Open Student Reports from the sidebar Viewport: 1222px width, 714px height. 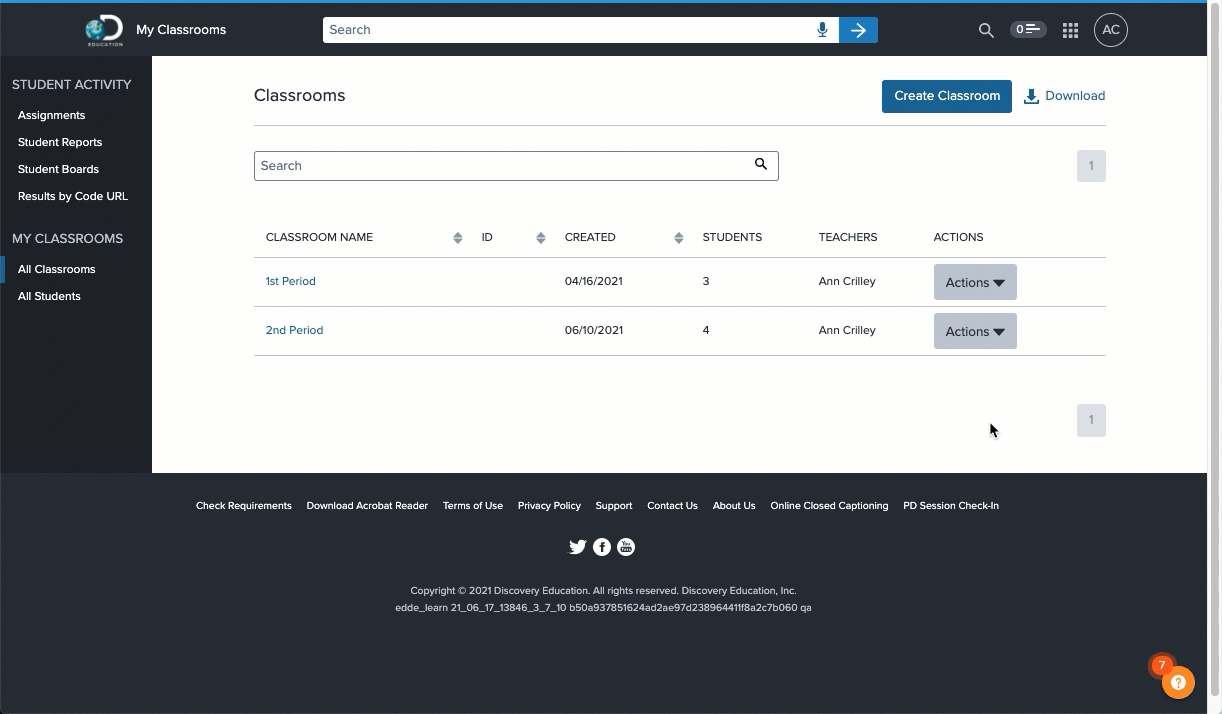tap(60, 142)
